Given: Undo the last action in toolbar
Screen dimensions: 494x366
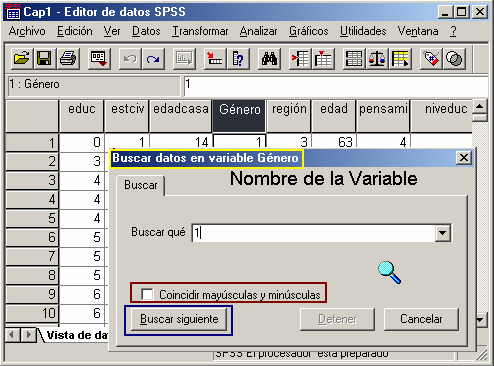Looking at the screenshot, I should pos(130,59).
